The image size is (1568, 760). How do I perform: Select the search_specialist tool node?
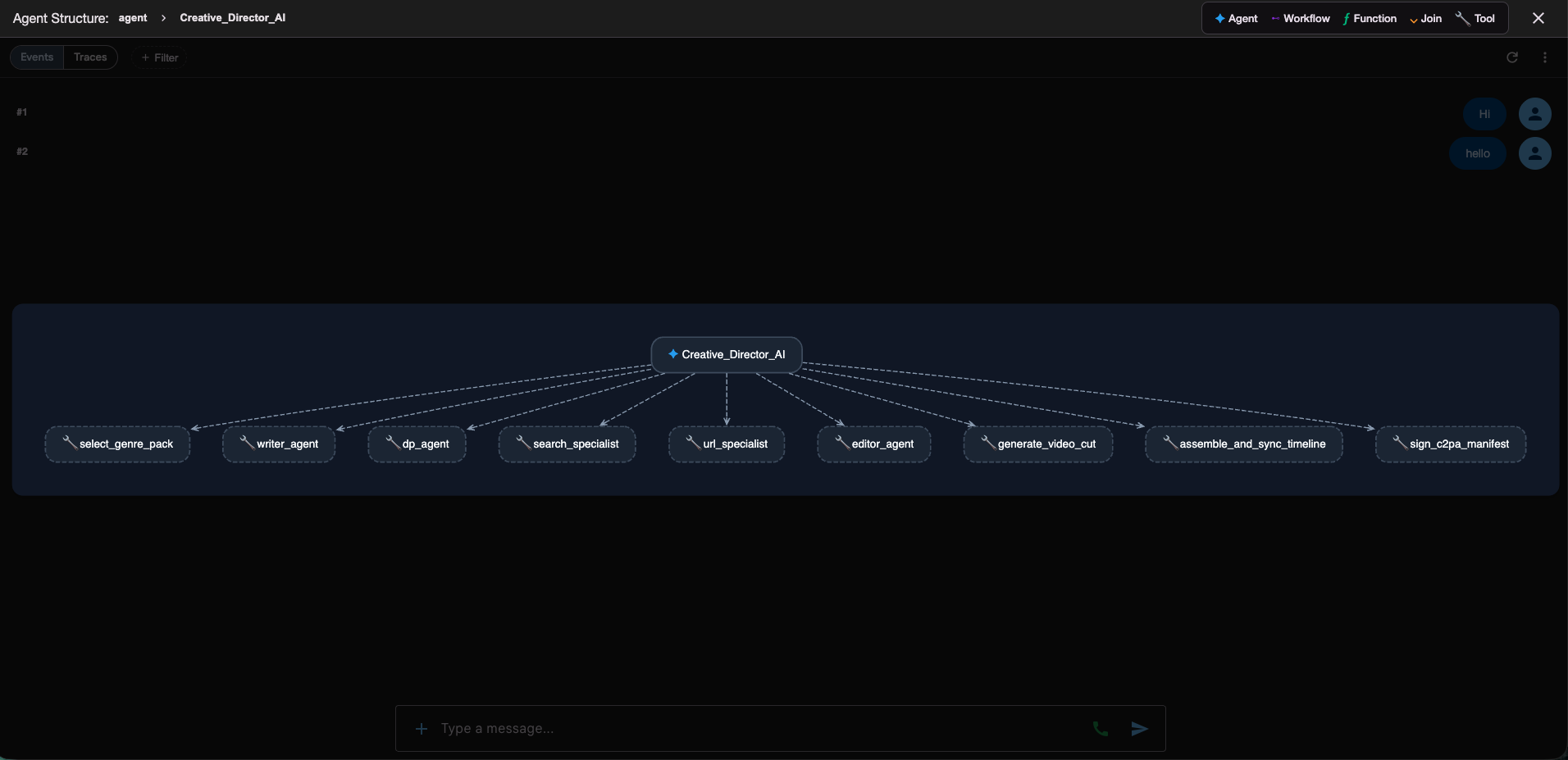[x=567, y=444]
